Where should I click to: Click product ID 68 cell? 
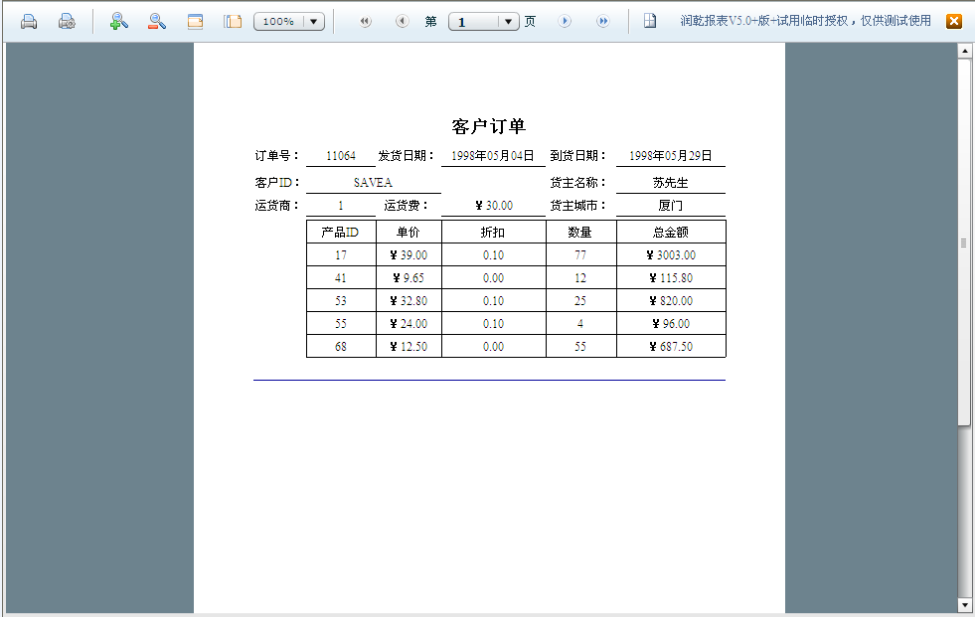[x=341, y=346]
